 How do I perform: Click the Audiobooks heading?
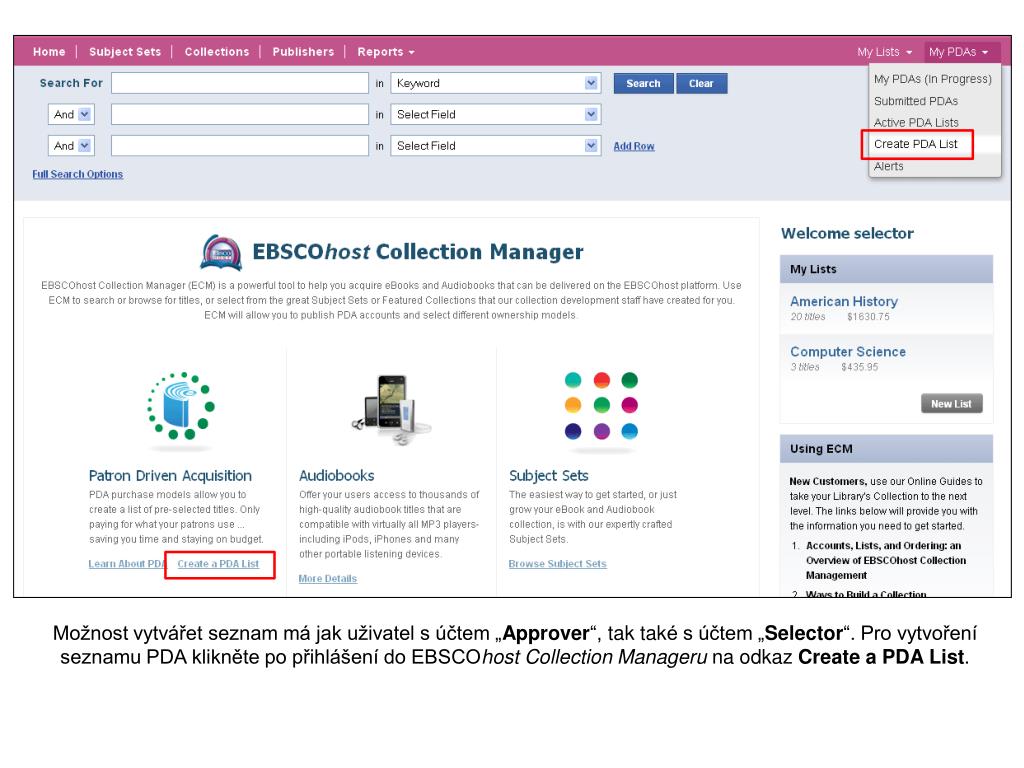[x=336, y=476]
